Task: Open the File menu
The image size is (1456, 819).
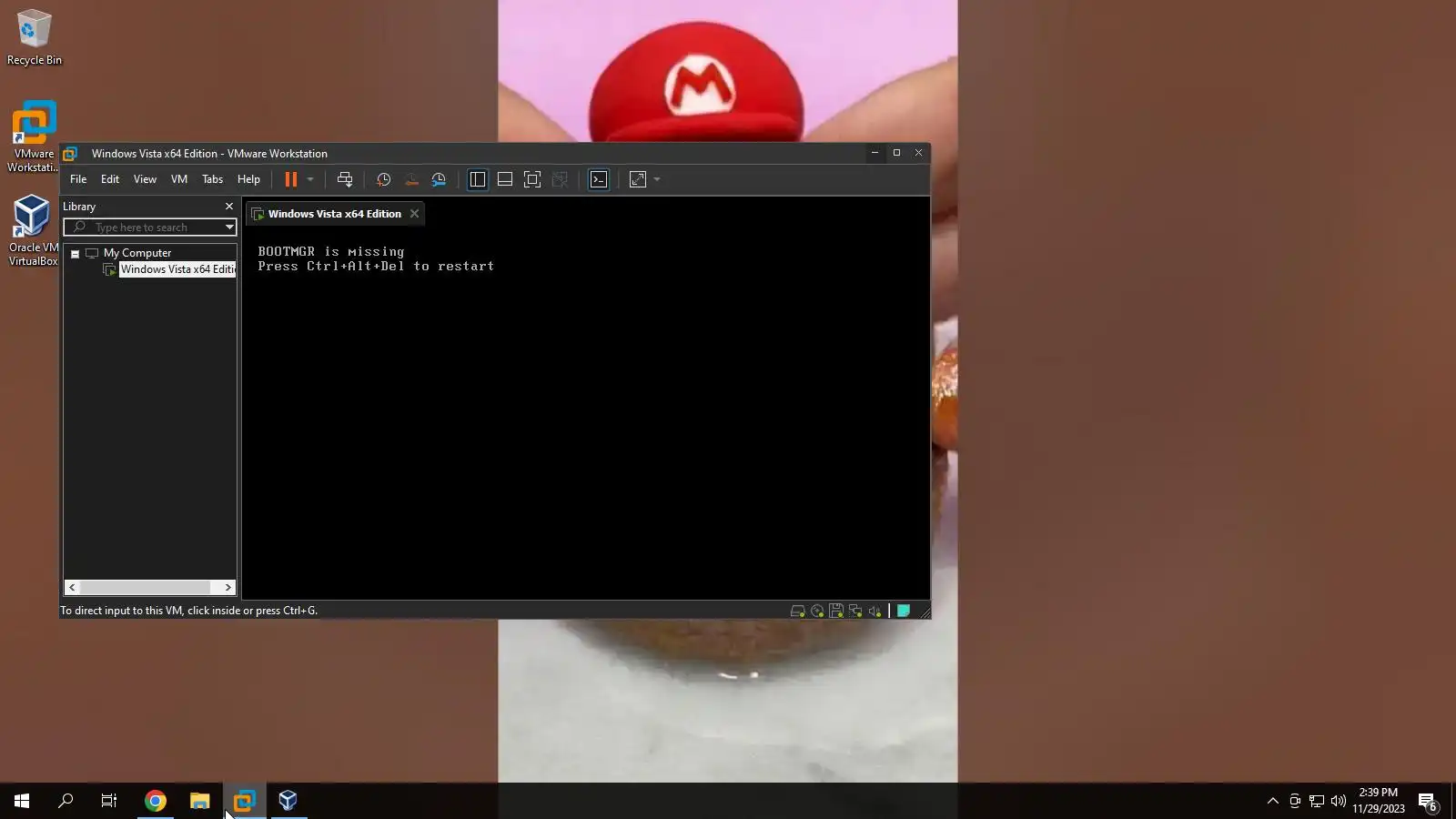Action: [78, 179]
